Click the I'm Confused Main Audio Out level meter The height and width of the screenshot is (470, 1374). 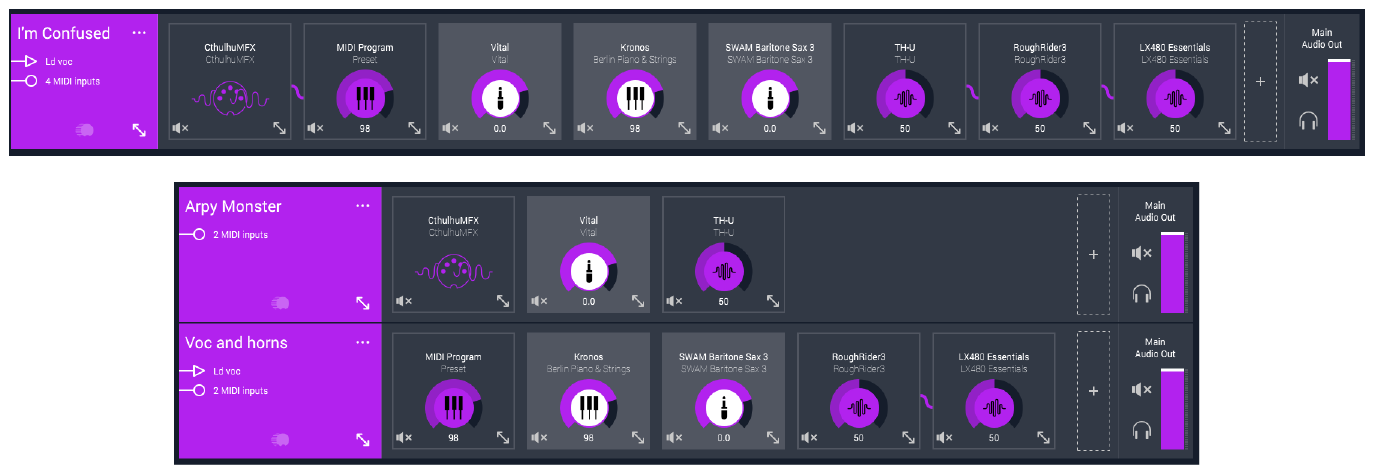(1339, 100)
